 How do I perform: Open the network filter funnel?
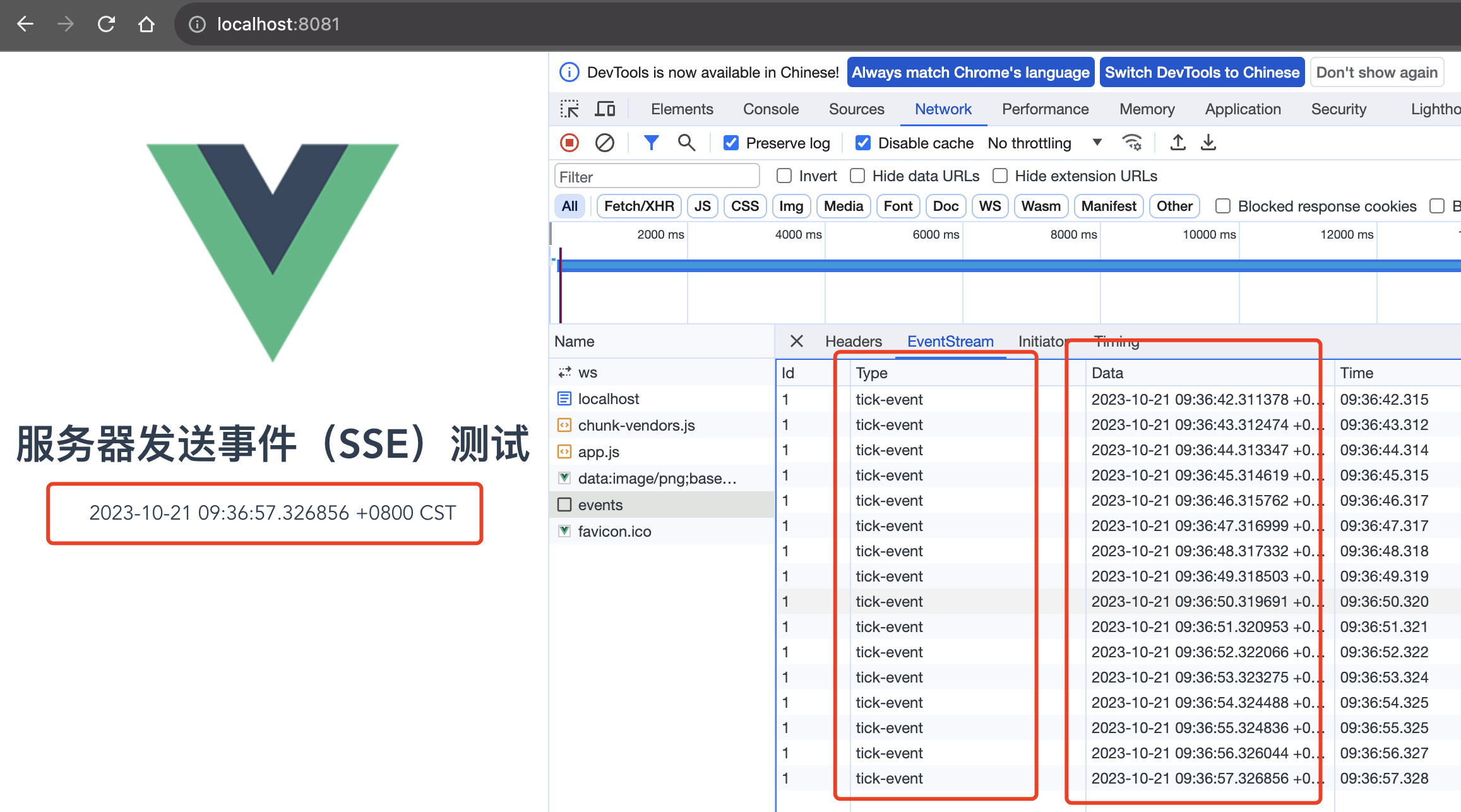[x=651, y=143]
